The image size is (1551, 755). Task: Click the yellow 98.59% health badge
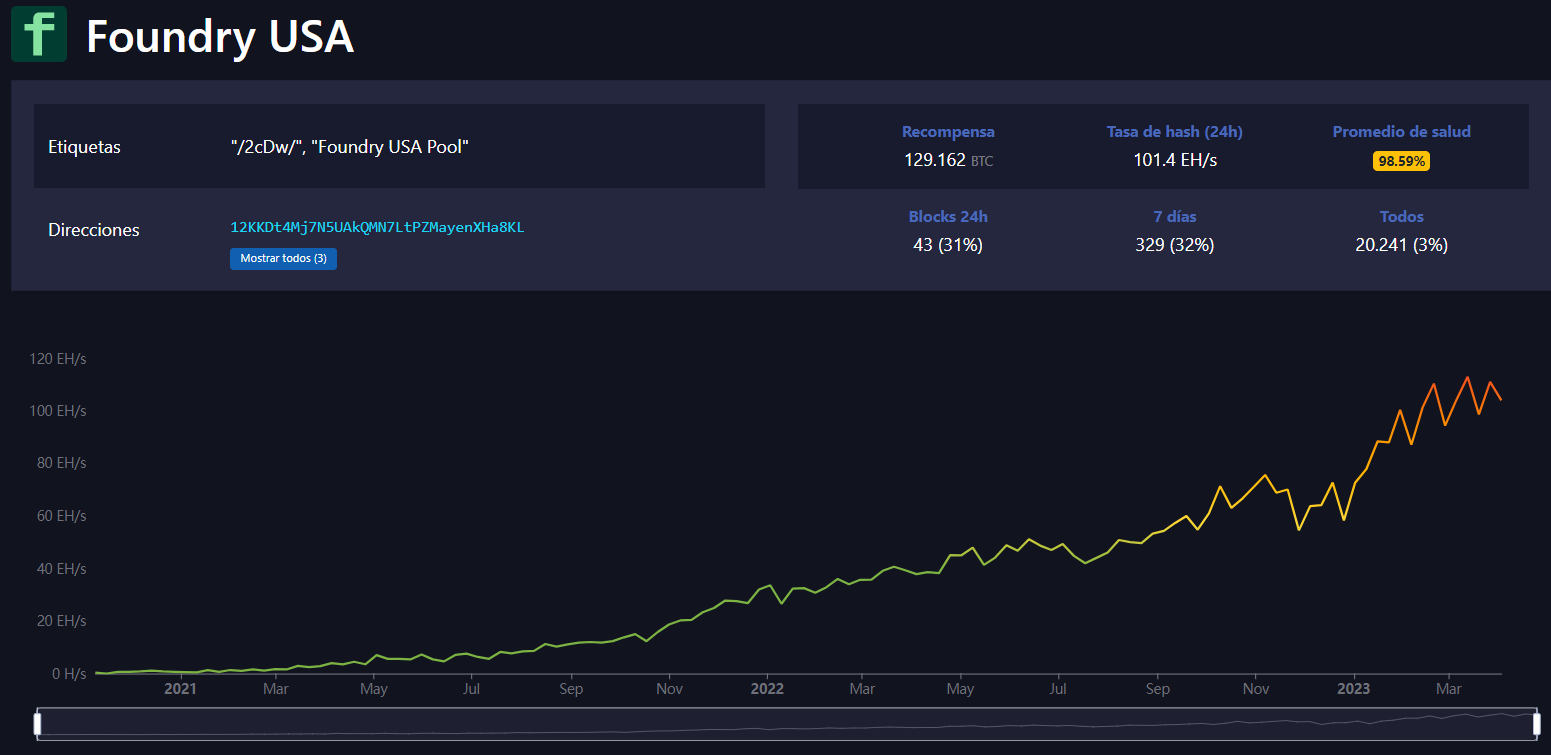(x=1401, y=161)
